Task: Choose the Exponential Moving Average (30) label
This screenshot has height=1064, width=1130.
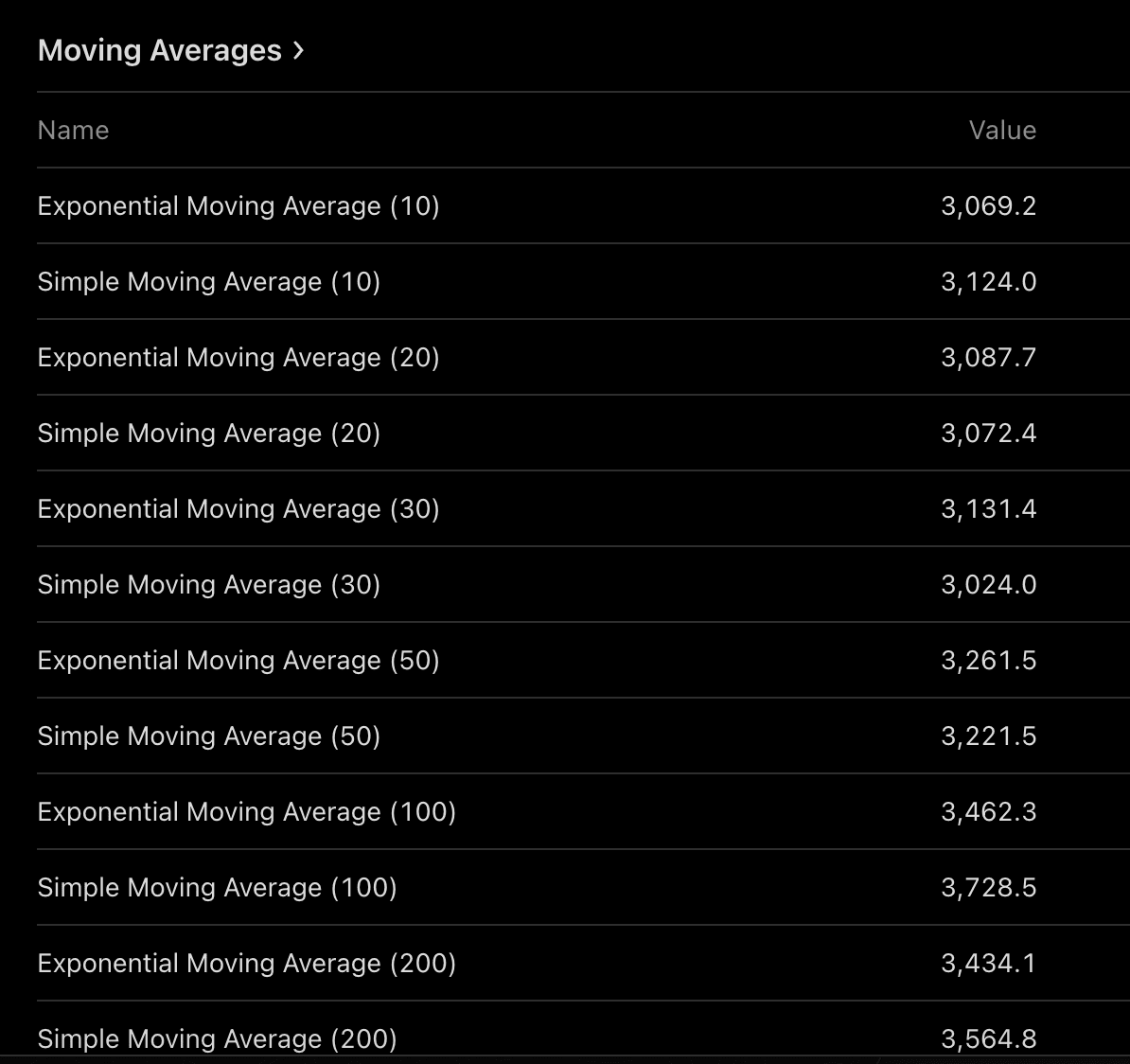Action: point(238,509)
